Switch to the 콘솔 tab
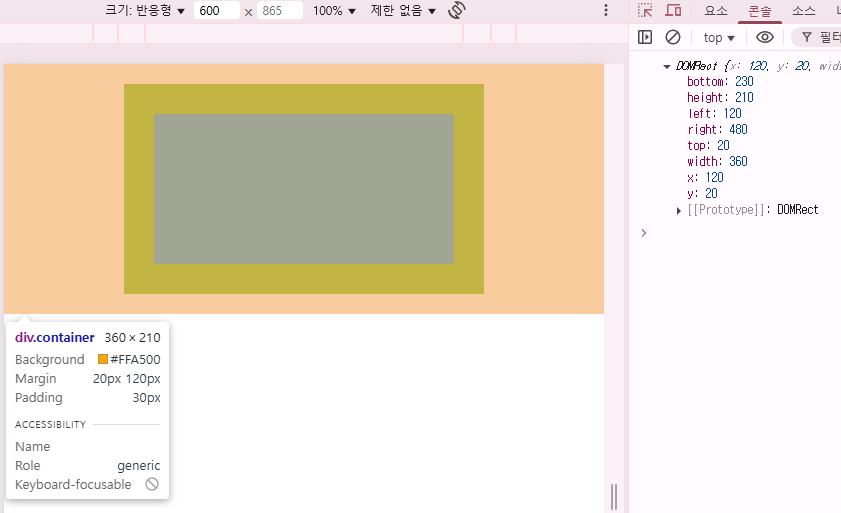 [759, 11]
